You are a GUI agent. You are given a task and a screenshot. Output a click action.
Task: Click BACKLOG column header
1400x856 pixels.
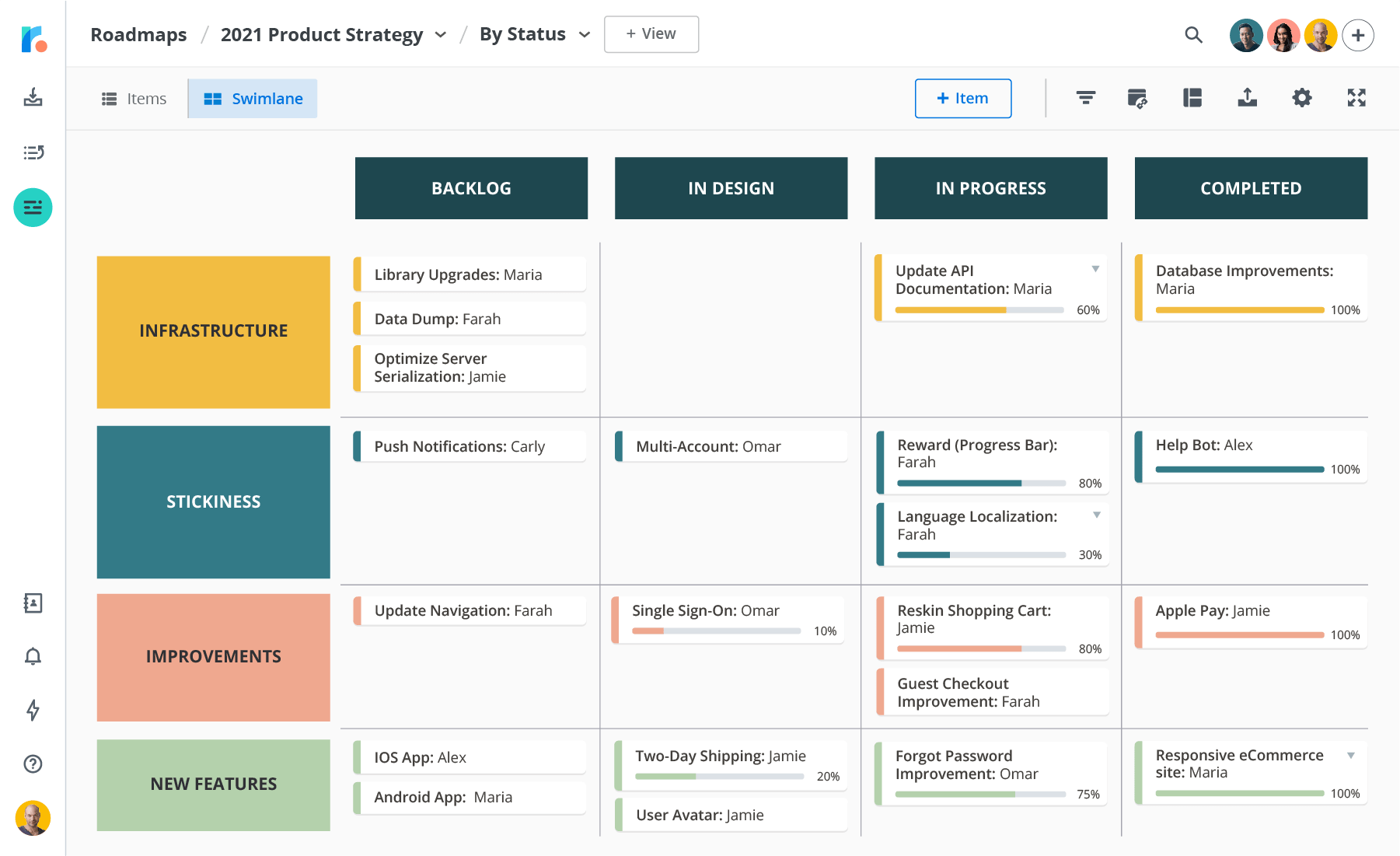pyautogui.click(x=471, y=188)
